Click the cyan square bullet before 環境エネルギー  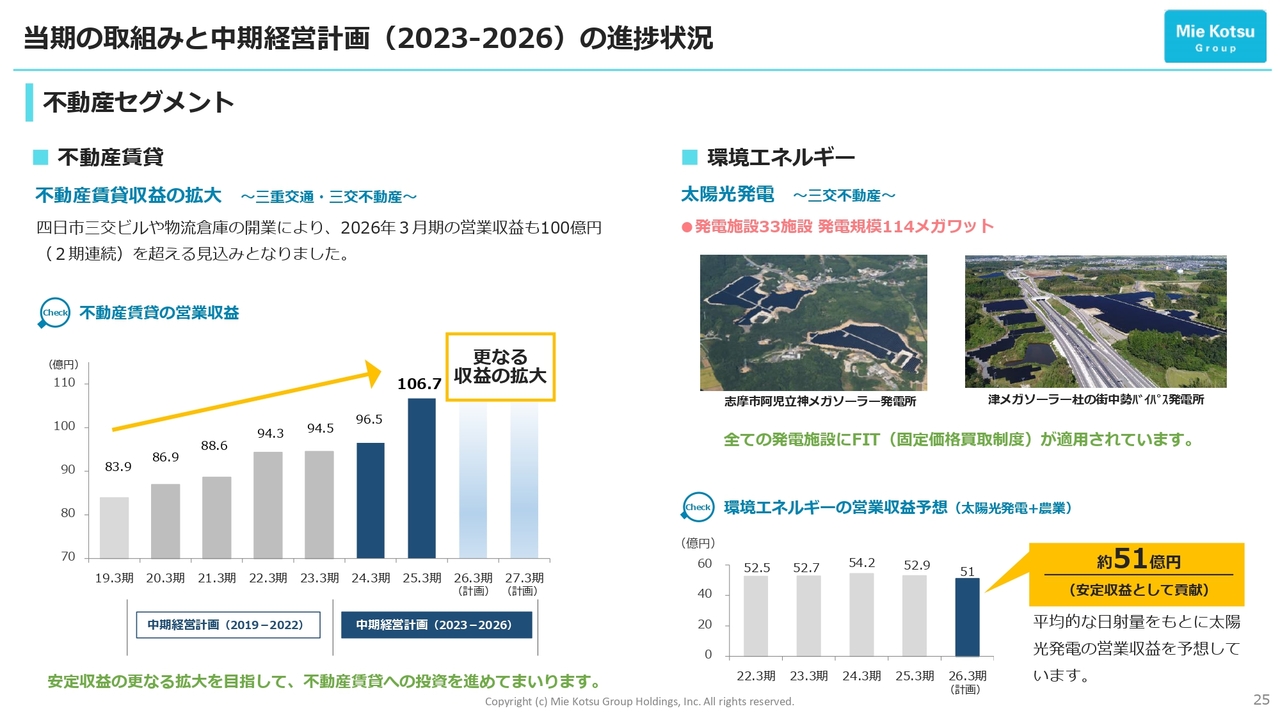coord(689,157)
